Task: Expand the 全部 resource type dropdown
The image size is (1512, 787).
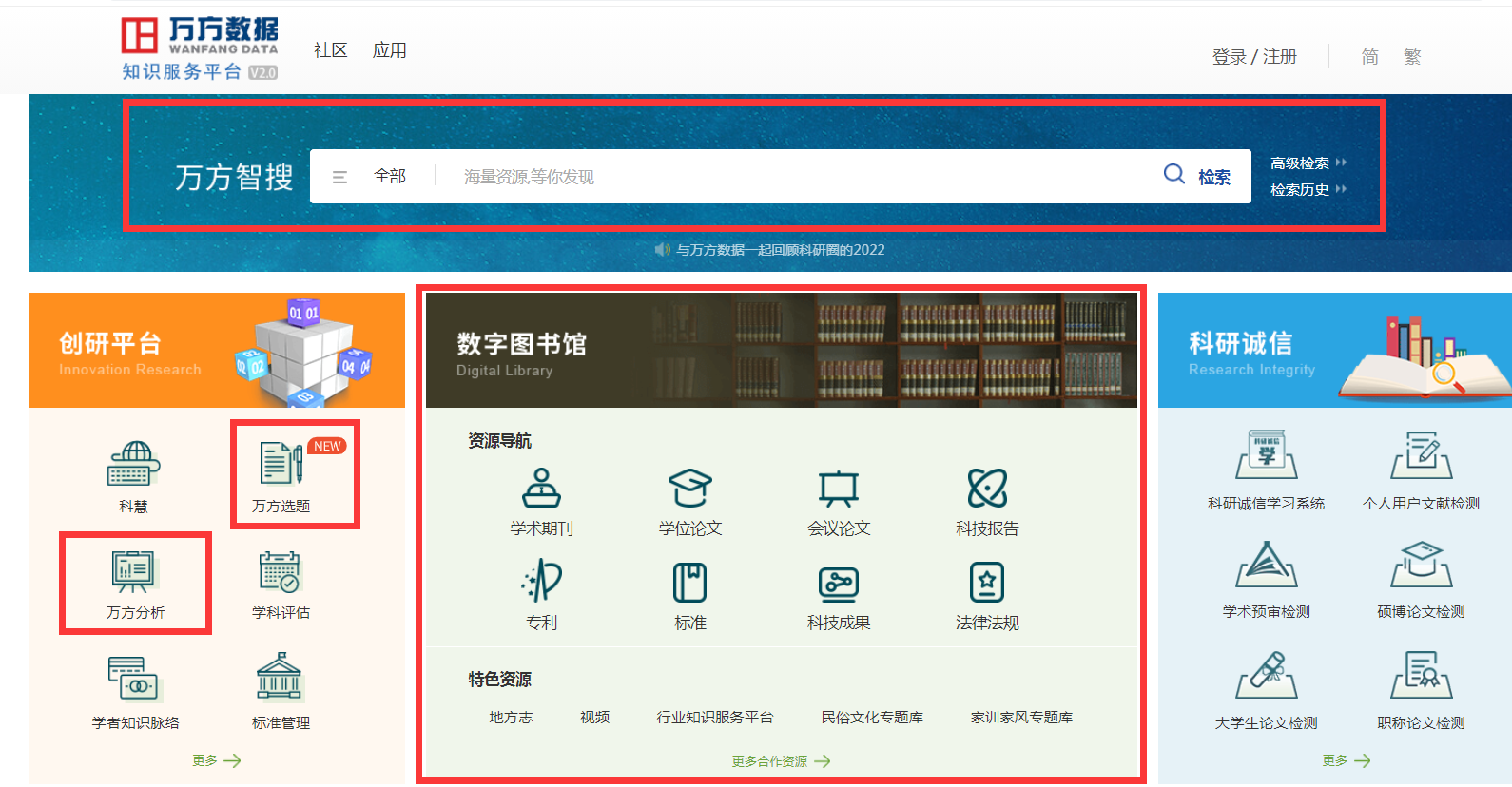Action: 390,177
